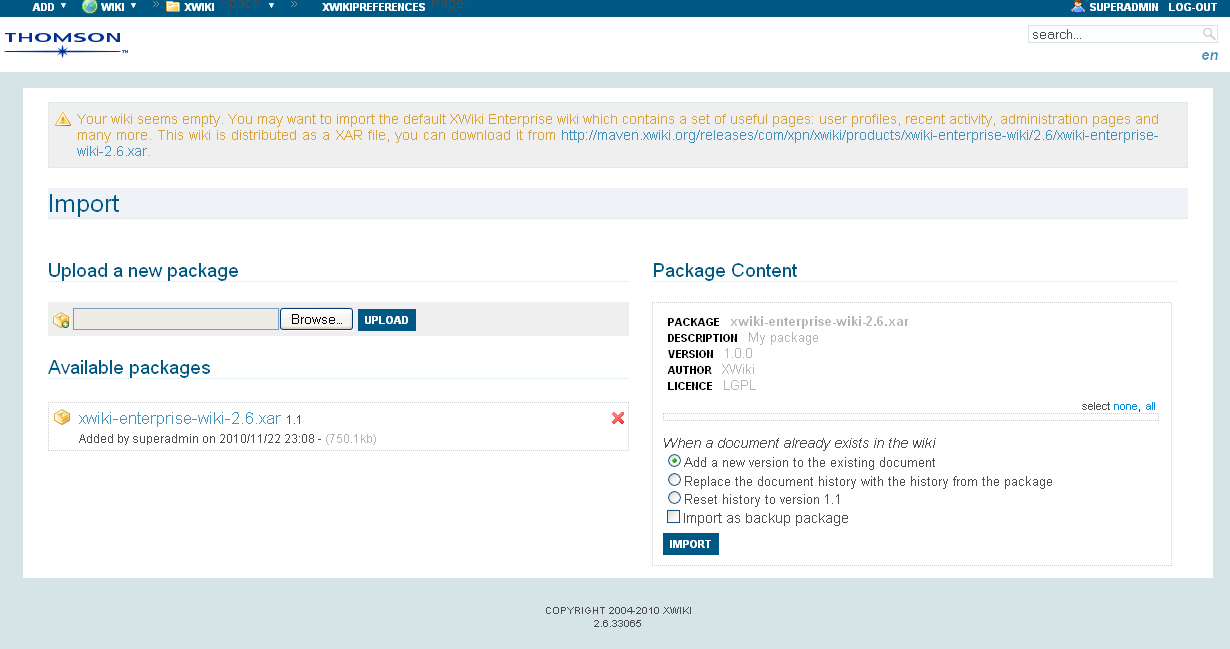1230x649 pixels.
Task: Enable 'Import as backup package' checkbox
Action: 673,517
